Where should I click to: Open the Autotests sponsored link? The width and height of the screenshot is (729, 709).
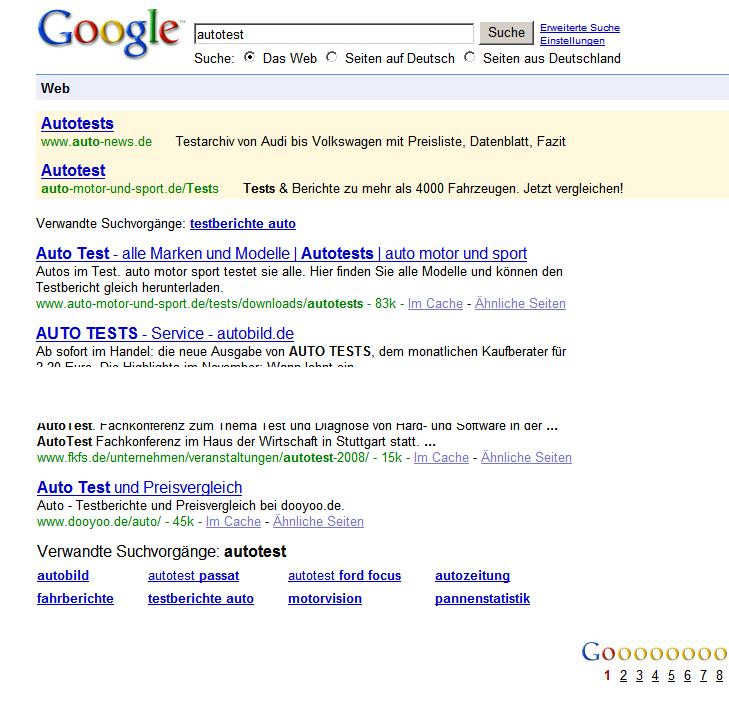click(x=77, y=123)
